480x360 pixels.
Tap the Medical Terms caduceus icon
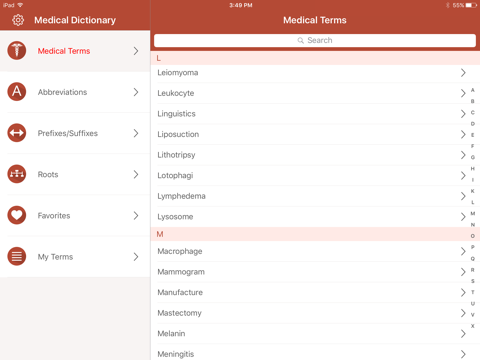(17, 51)
